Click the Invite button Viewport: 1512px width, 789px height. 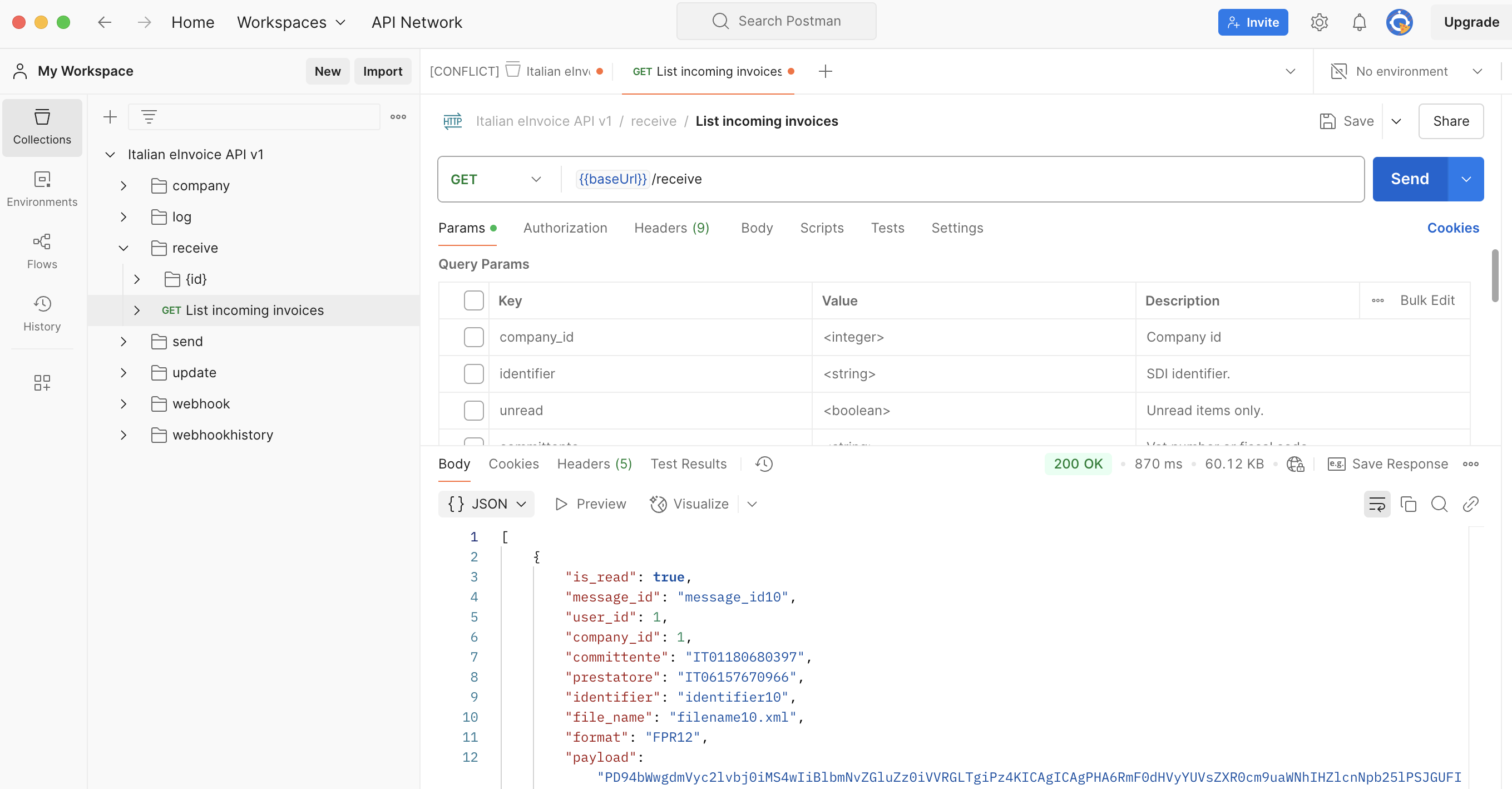tap(1253, 22)
